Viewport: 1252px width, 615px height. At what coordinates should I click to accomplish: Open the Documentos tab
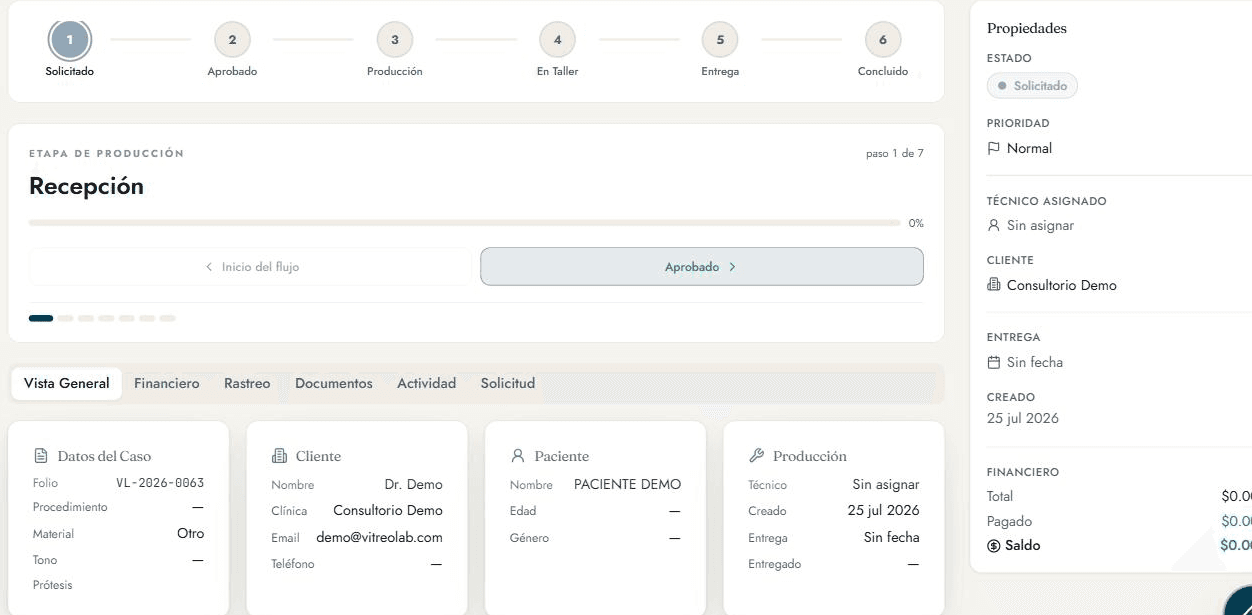(334, 383)
